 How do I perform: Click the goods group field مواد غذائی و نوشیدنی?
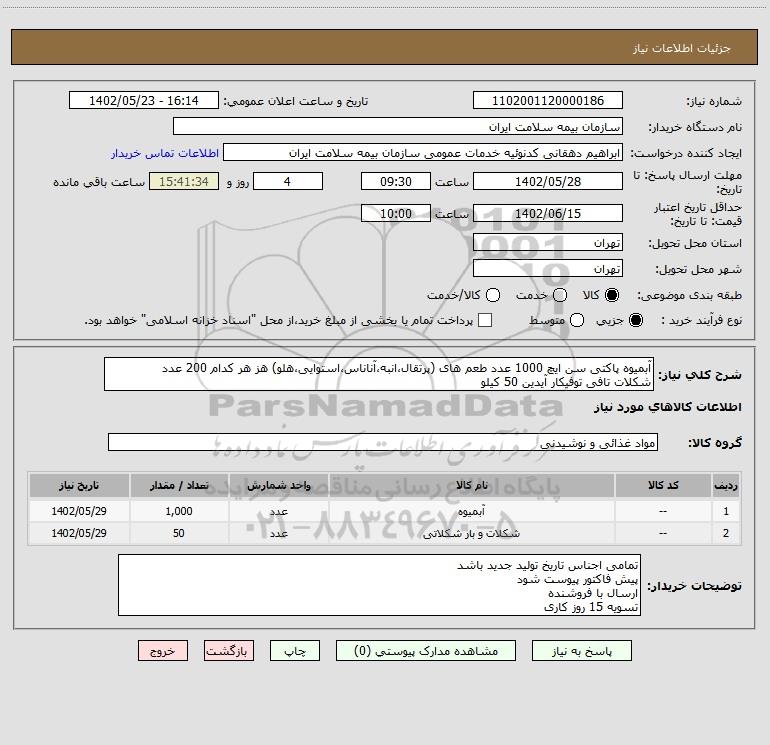click(x=383, y=442)
